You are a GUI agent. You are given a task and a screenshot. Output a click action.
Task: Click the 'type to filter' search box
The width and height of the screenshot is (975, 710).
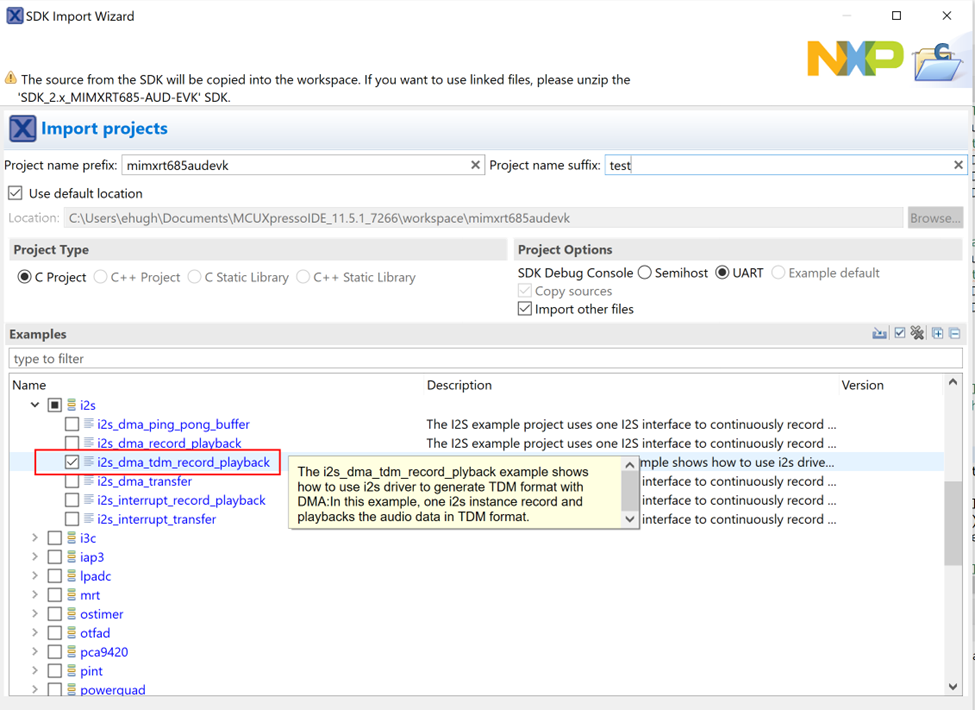[x=486, y=359]
